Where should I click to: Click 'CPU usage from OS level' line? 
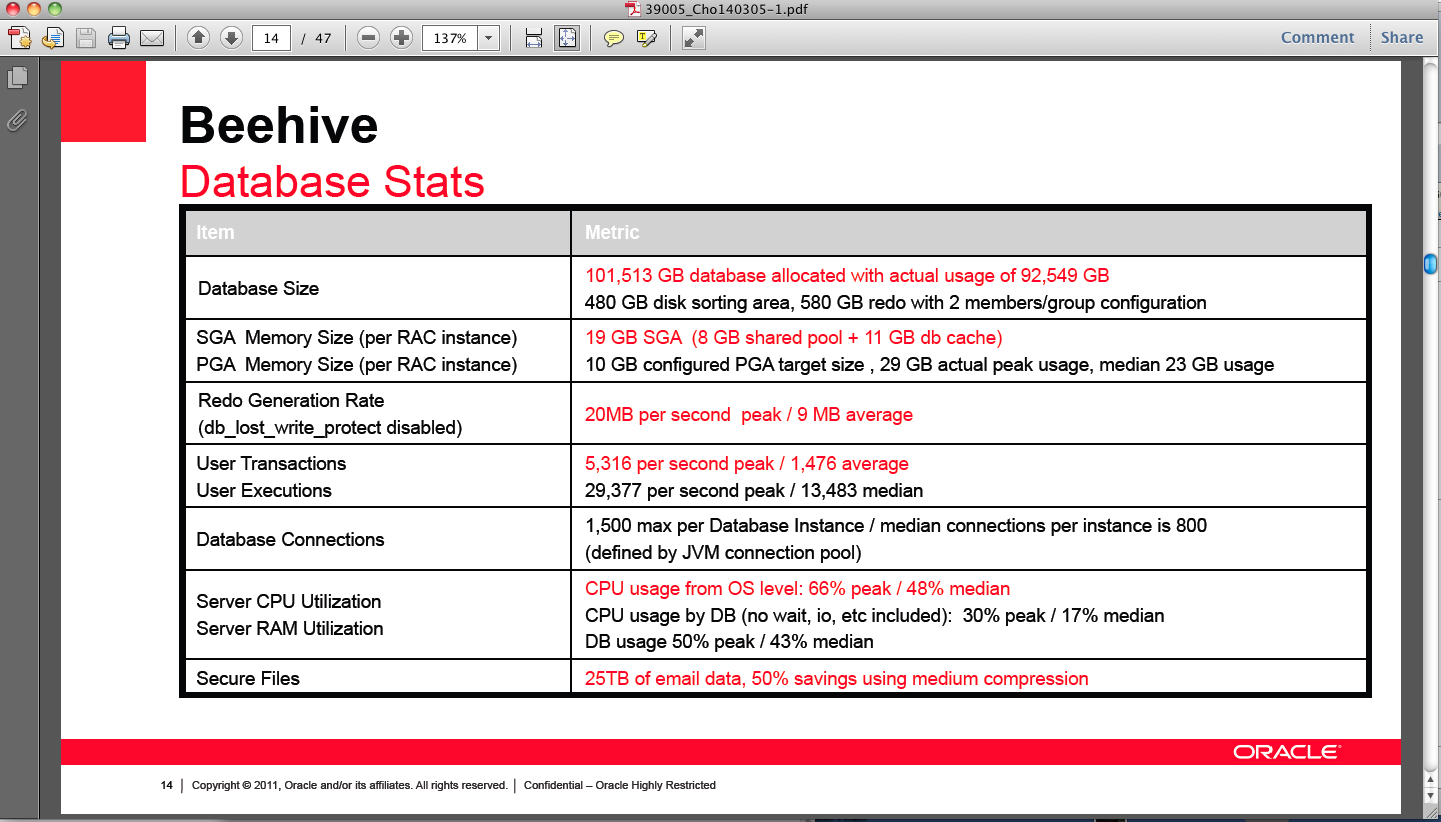coord(798,588)
